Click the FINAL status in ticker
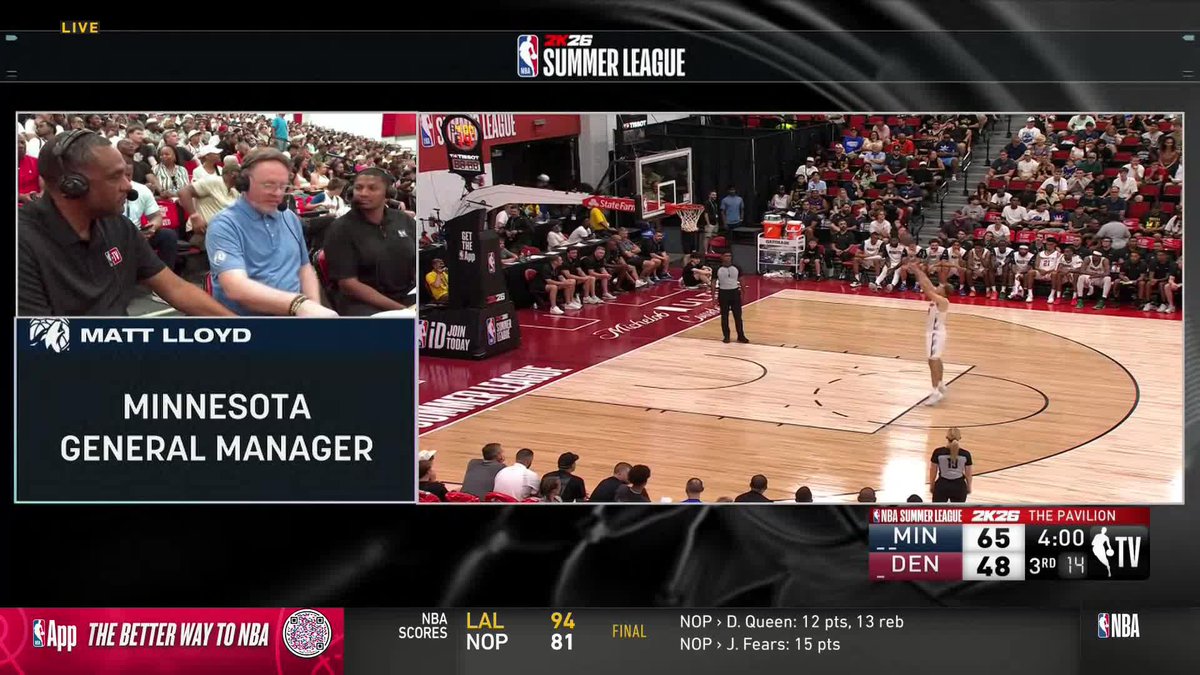This screenshot has width=1200, height=675. (x=629, y=632)
